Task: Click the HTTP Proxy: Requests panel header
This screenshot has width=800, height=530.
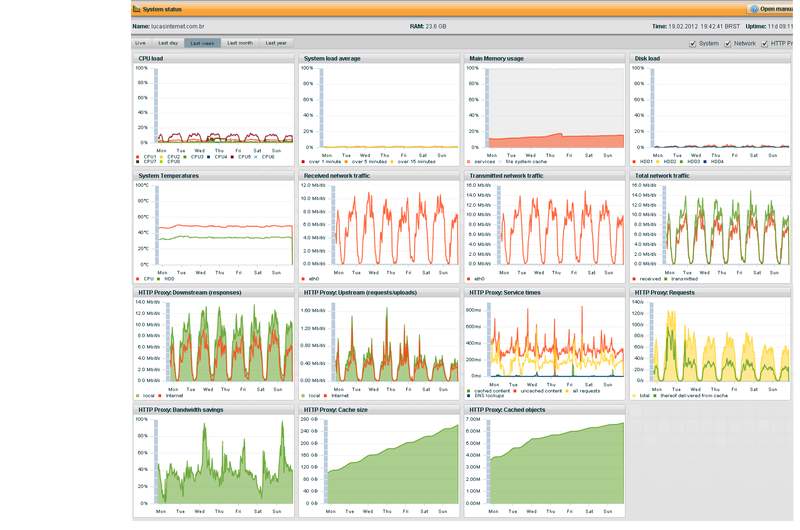Action: pyautogui.click(x=710, y=293)
